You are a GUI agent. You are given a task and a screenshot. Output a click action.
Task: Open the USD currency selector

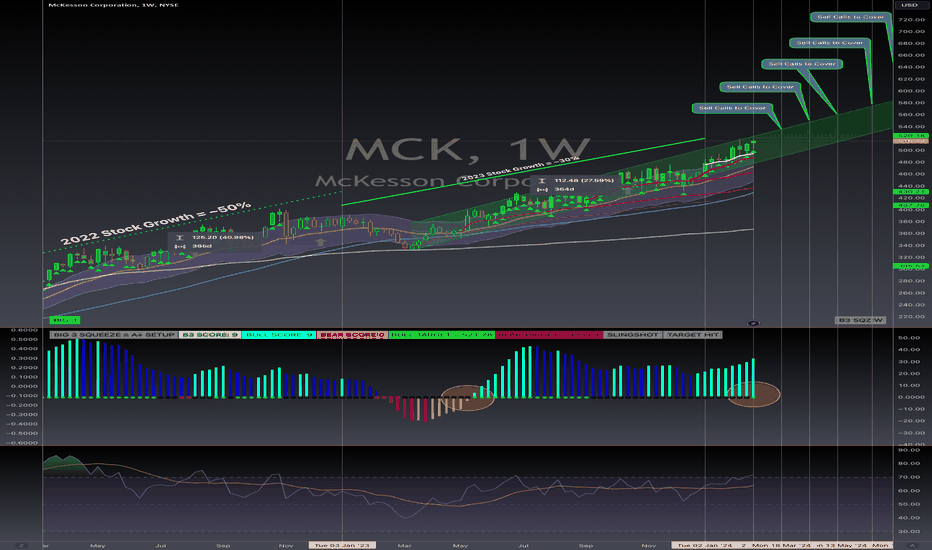point(909,5)
